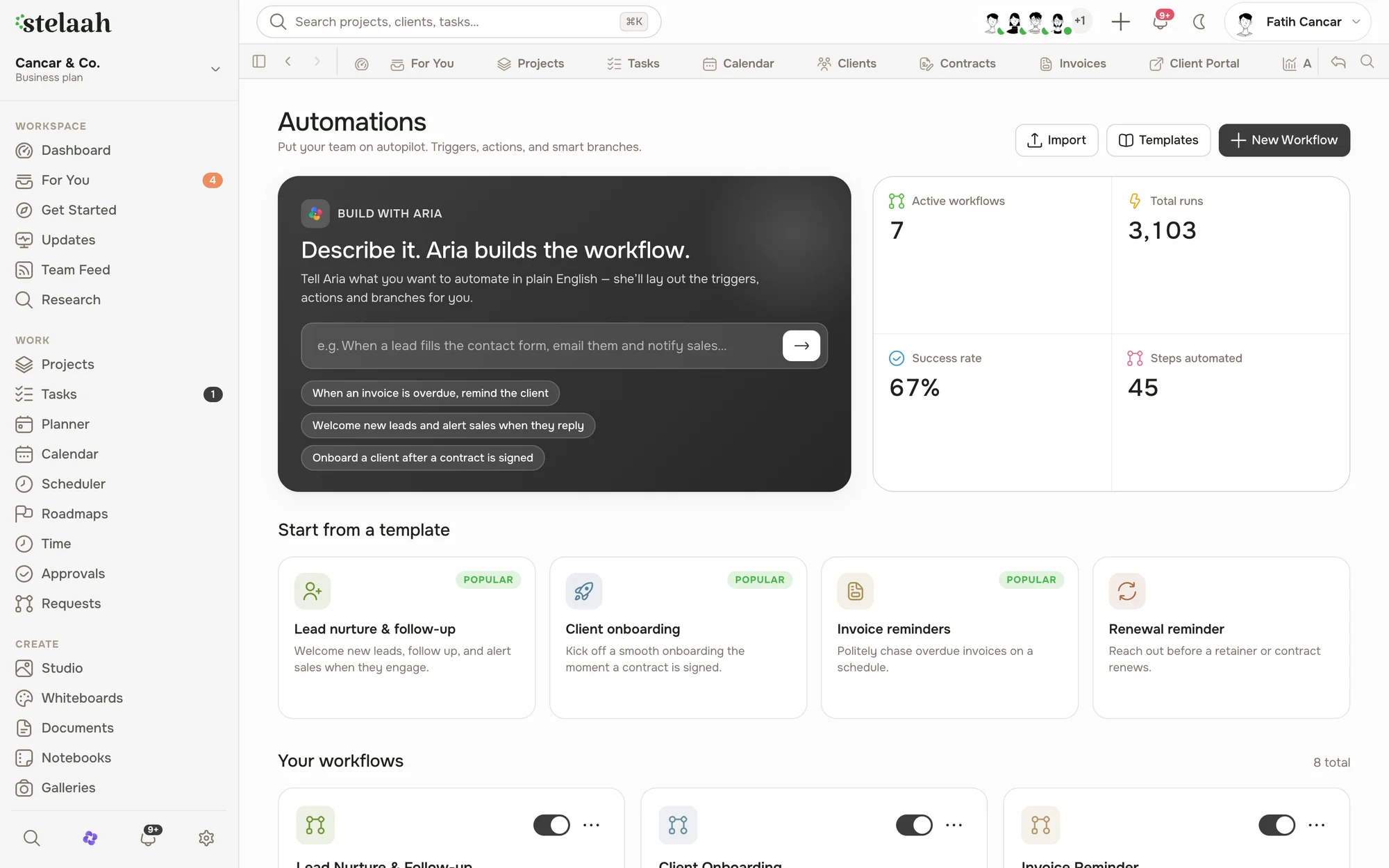Open more options for Invoice Reminder workflow
The width and height of the screenshot is (1389, 868).
point(1316,825)
